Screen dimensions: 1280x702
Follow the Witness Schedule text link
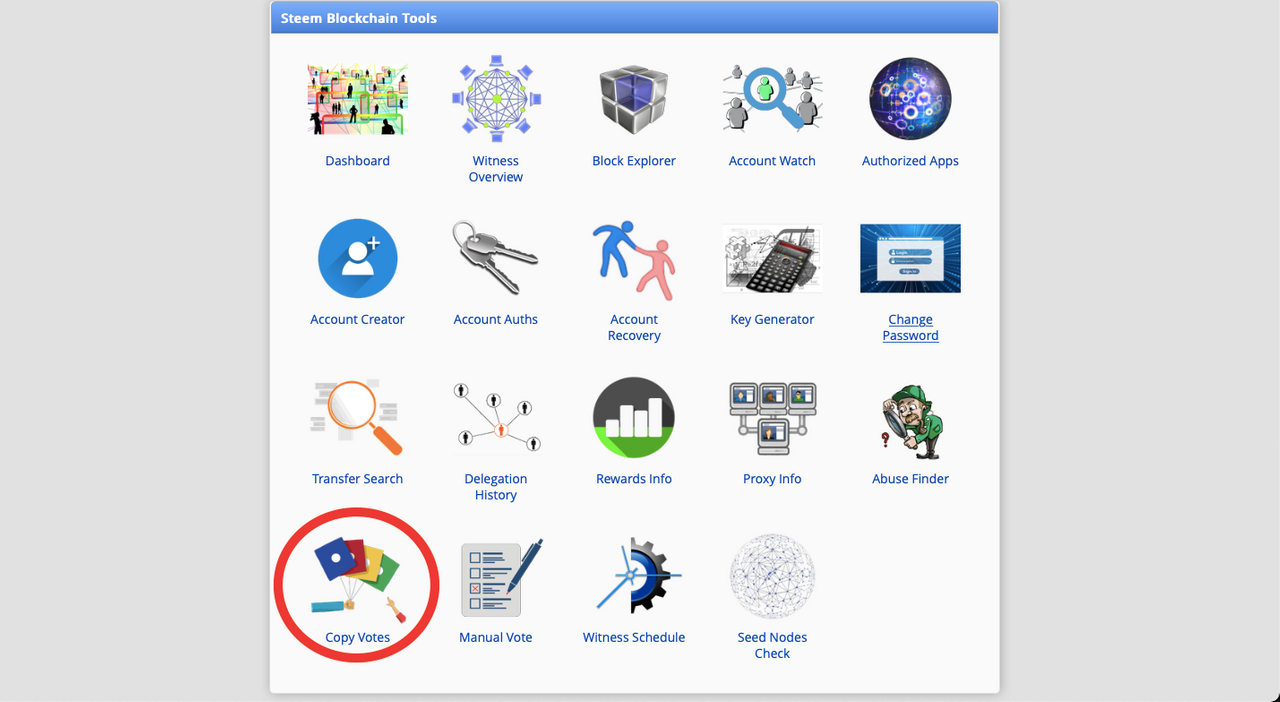point(634,638)
